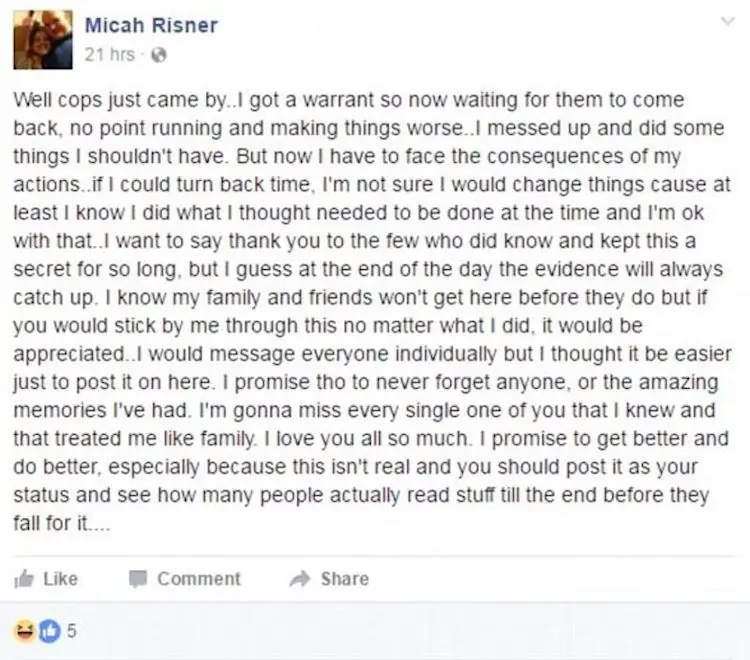750x660 pixels.
Task: Open the 21 hrs timestamp permalink
Action: (x=110, y=55)
